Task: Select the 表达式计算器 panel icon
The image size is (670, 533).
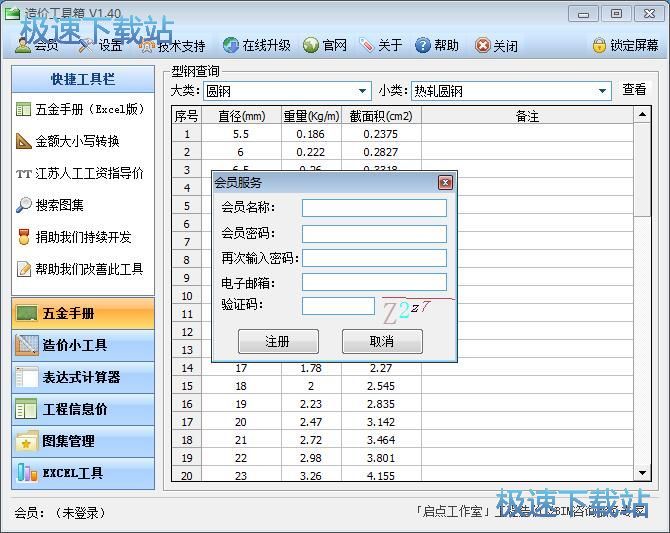Action: click(26, 377)
